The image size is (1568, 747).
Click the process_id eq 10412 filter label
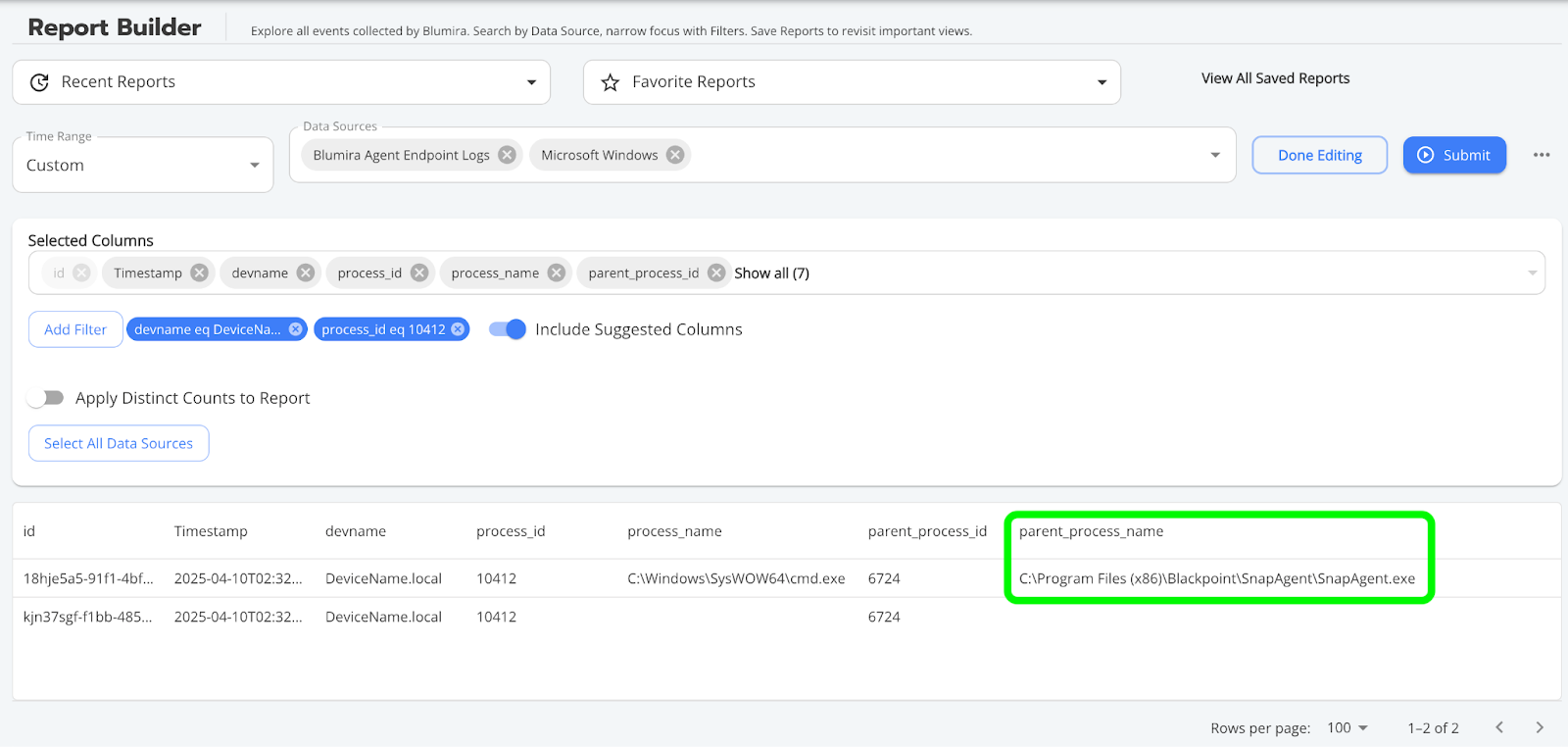point(383,329)
